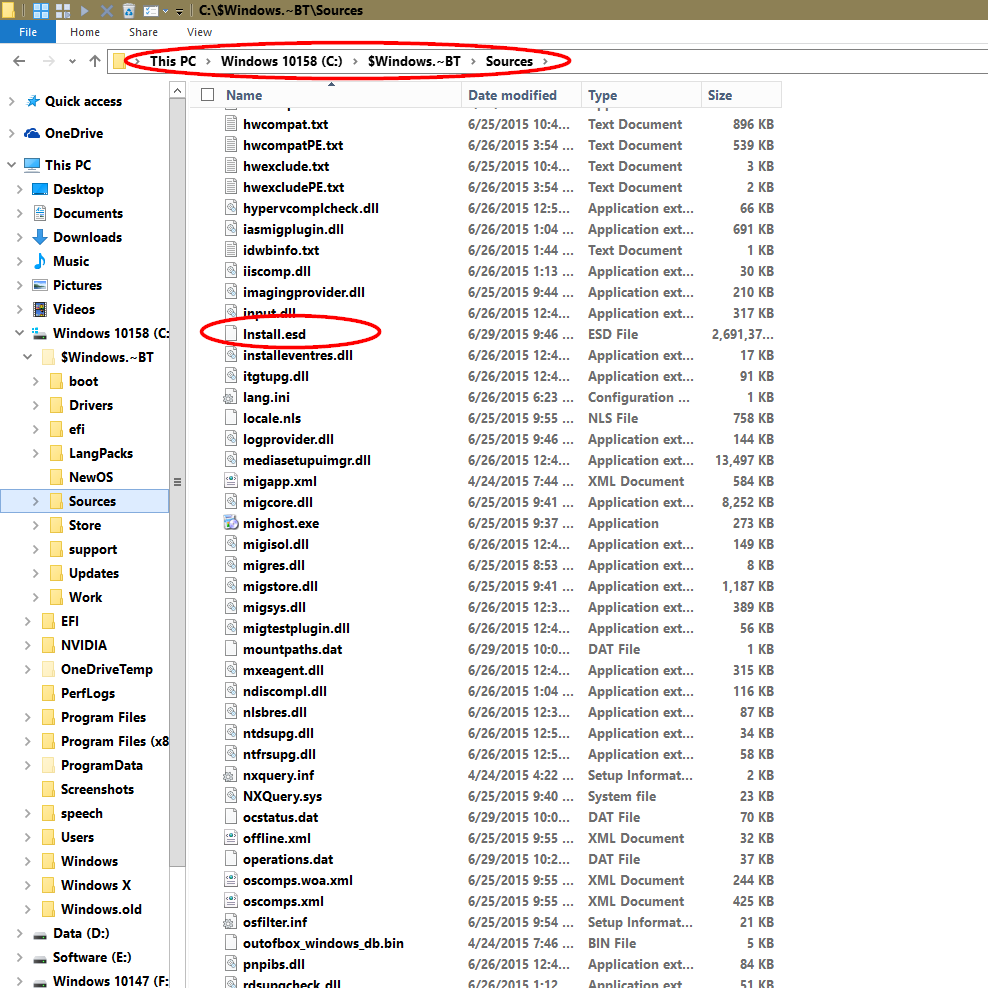Expand the Quick access tree node
Image resolution: width=988 pixels, height=988 pixels.
click(x=11, y=101)
